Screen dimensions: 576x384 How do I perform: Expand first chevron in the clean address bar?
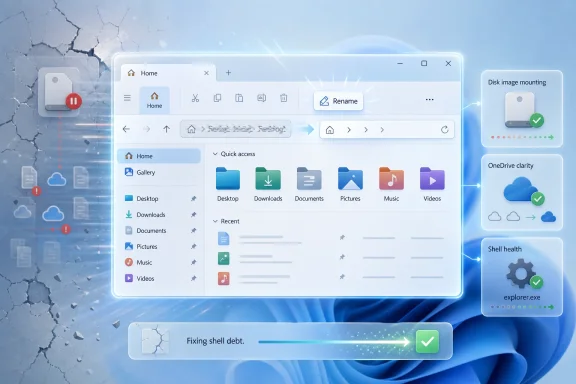[349, 130]
